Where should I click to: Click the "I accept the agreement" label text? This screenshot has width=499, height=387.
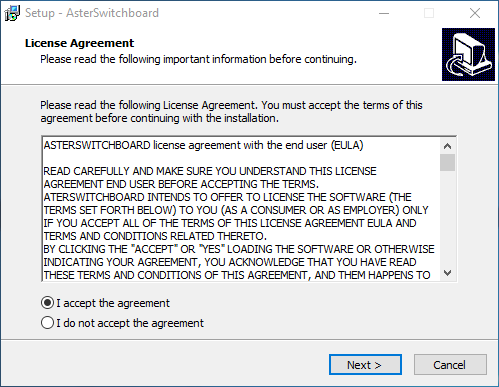113,303
